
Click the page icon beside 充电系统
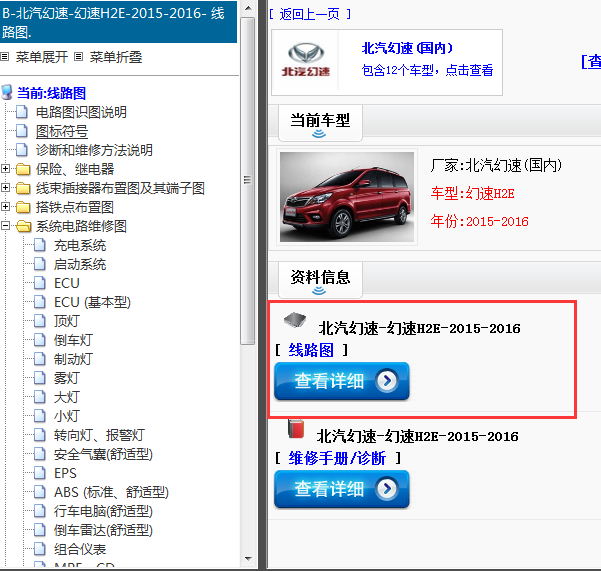(39, 245)
